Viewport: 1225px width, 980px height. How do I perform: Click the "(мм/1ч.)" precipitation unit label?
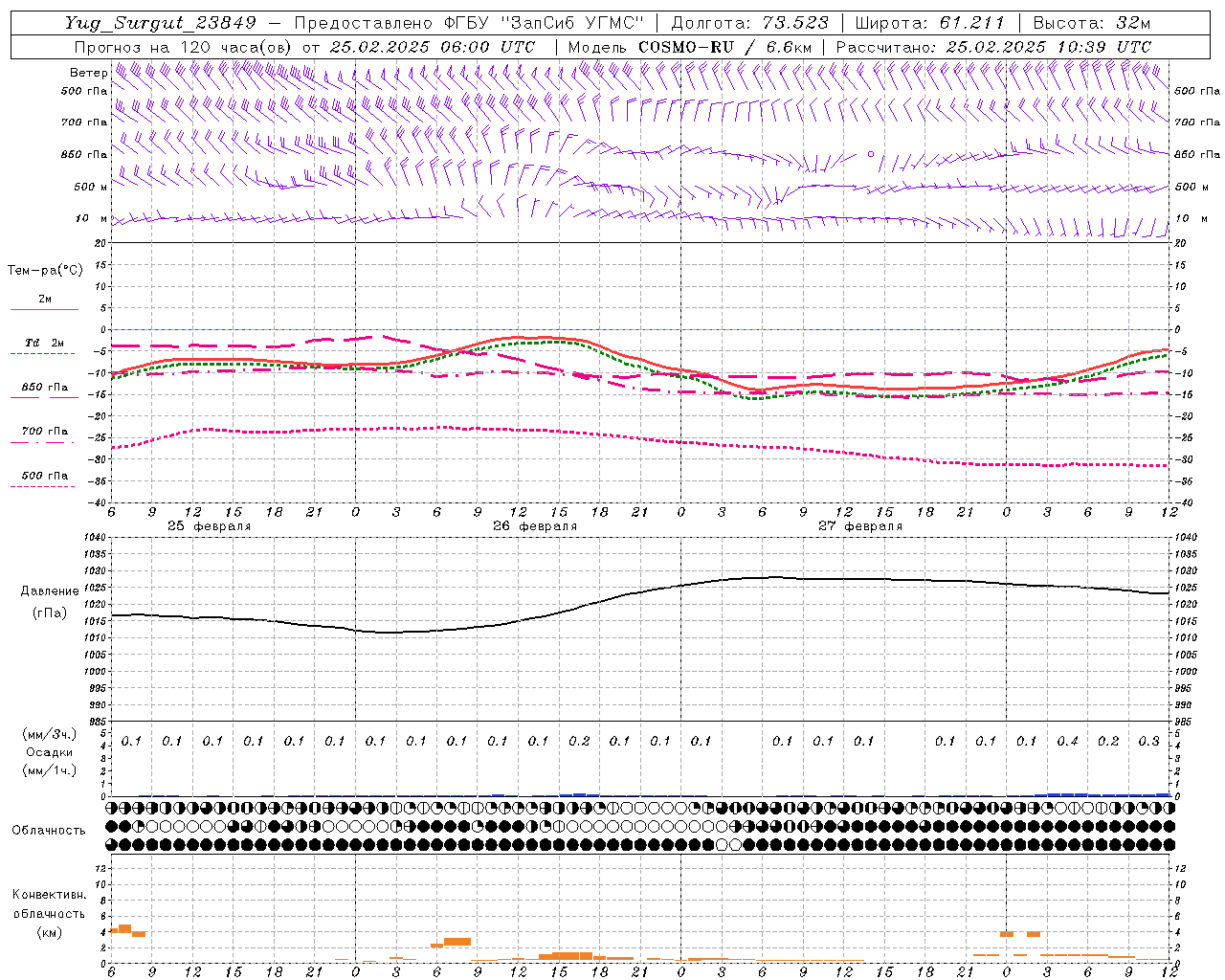50,770
